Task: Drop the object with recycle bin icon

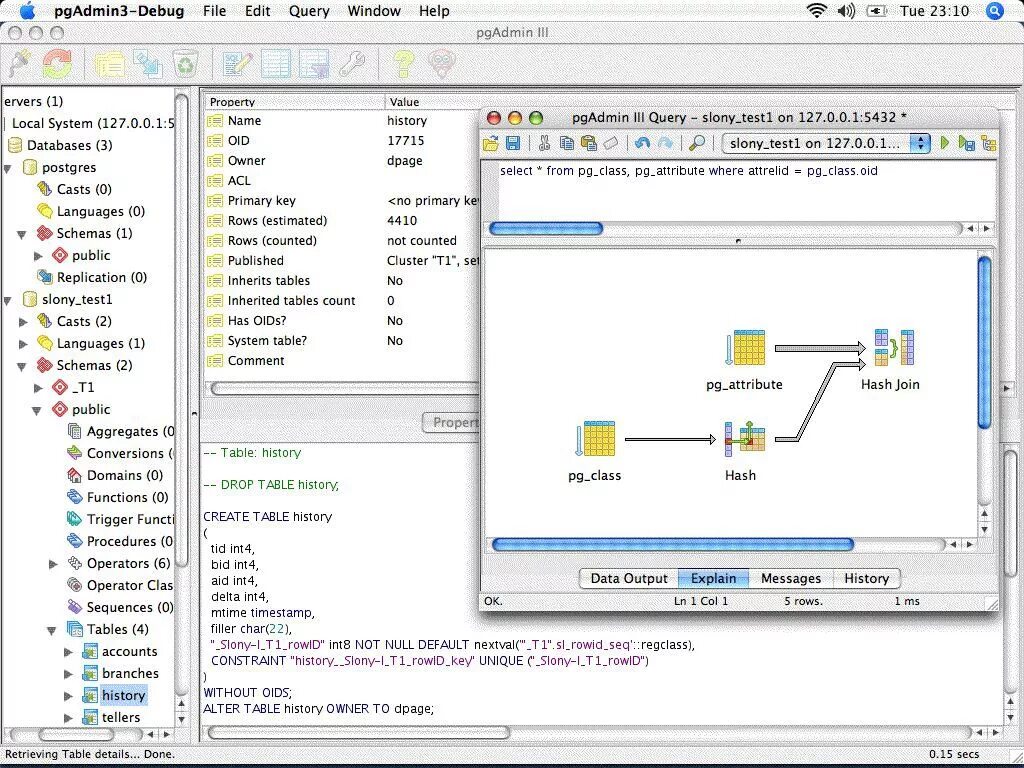Action: tap(185, 64)
